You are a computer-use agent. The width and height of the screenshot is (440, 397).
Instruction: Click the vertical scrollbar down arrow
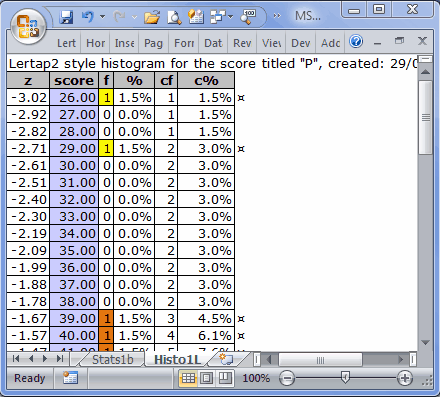tap(425, 342)
